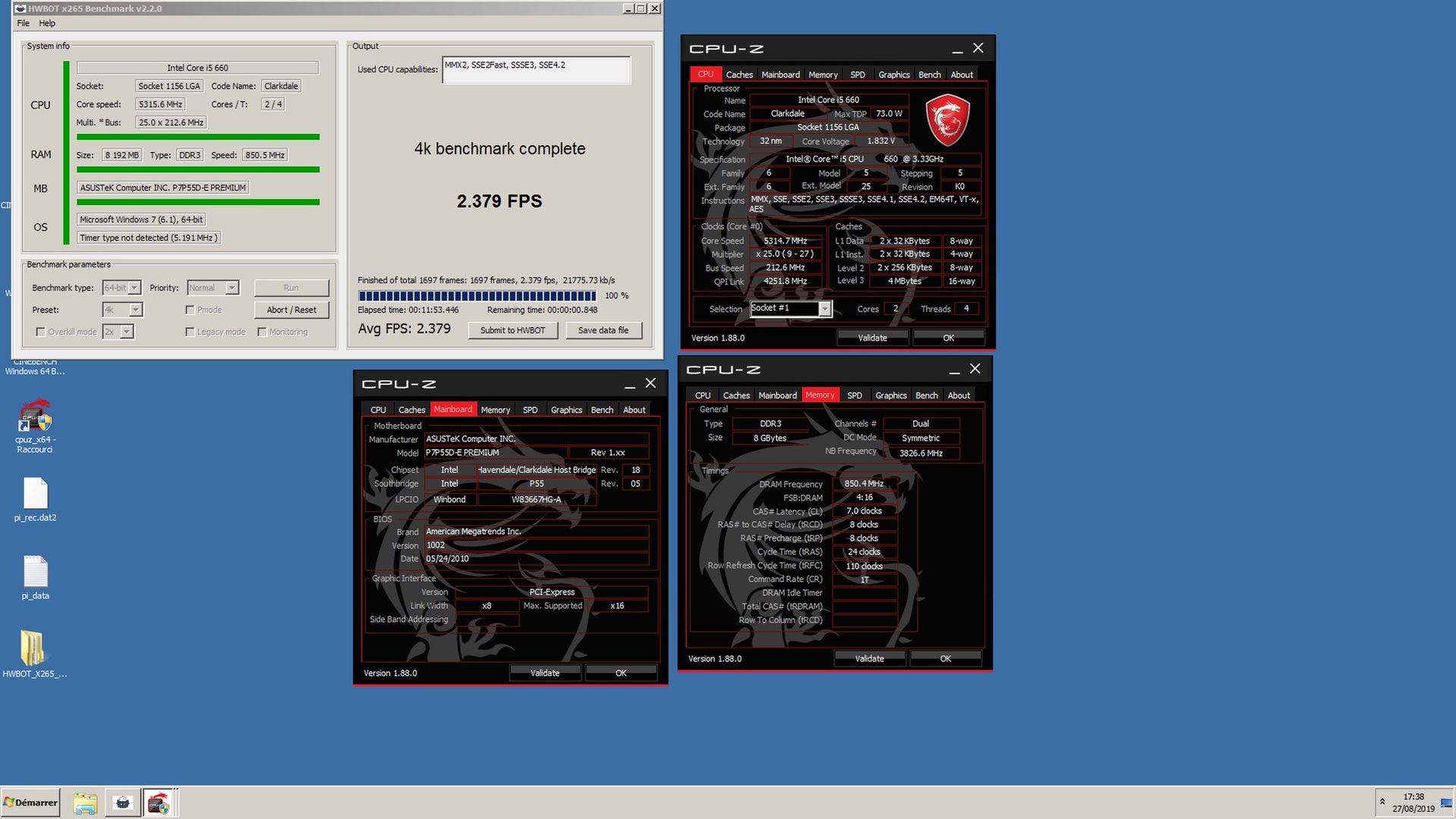Viewport: 1456px width, 819px height.
Task: Click OK in CPU-Z CPU window
Action: coord(948,337)
